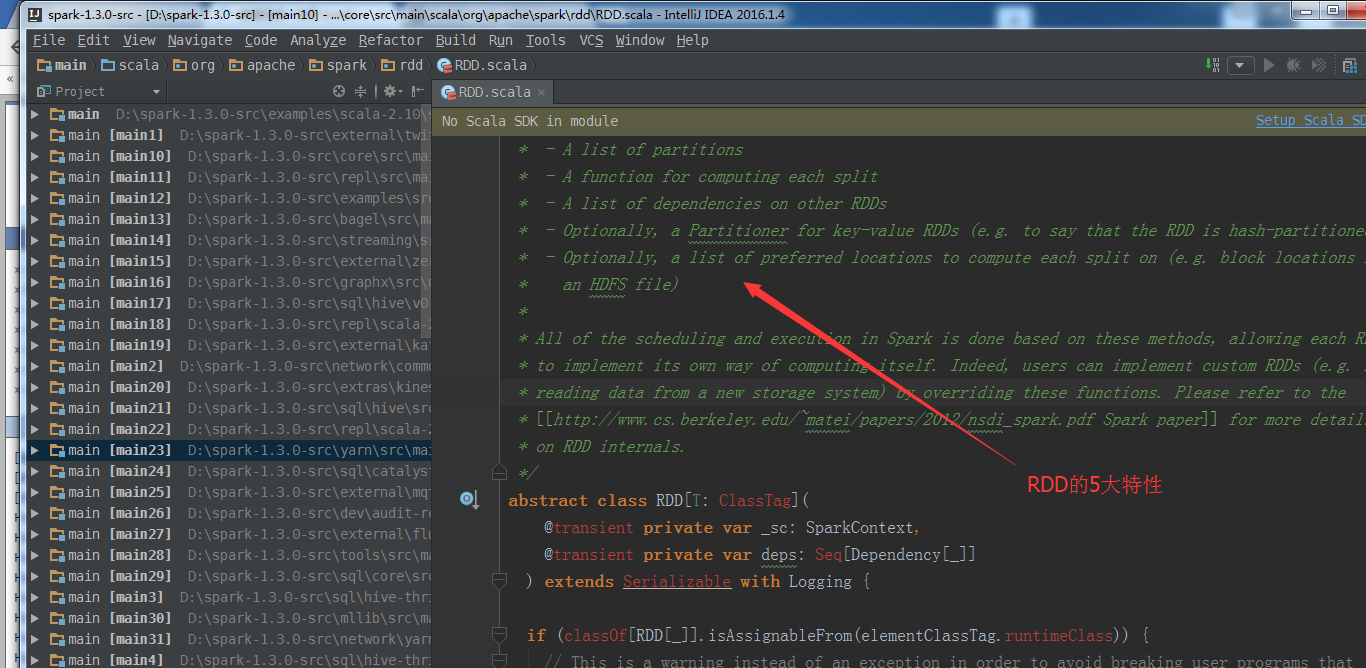Click the Run play icon
Screen dimensions: 1366x668
click(x=1269, y=65)
